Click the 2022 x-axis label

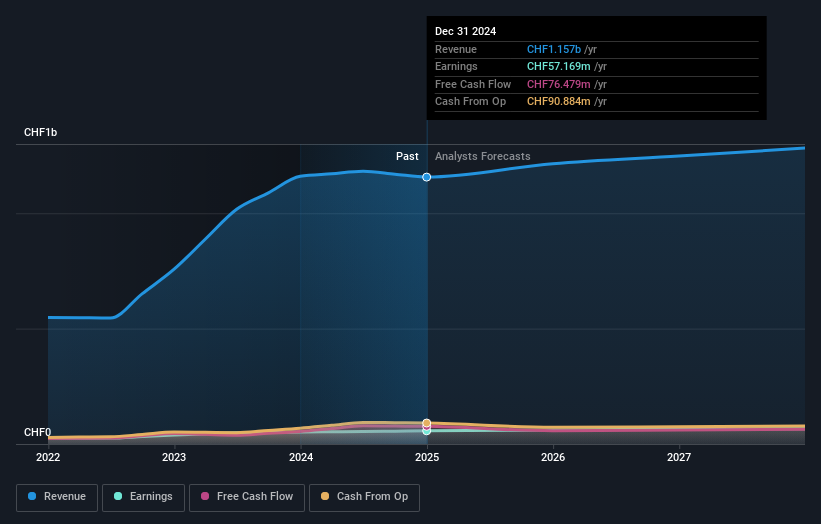[48, 457]
